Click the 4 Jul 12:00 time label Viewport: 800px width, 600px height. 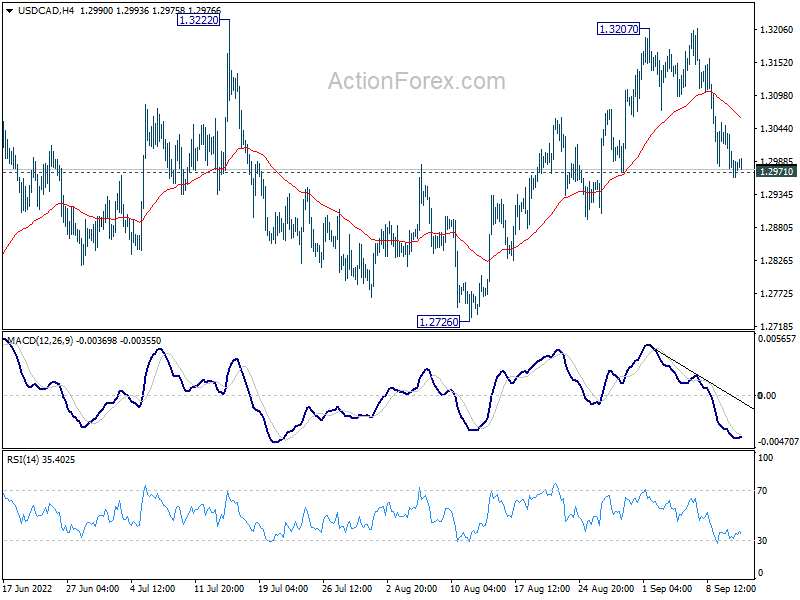153,588
